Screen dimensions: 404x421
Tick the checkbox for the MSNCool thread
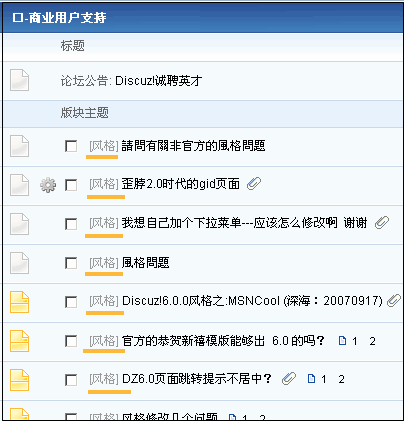point(71,302)
